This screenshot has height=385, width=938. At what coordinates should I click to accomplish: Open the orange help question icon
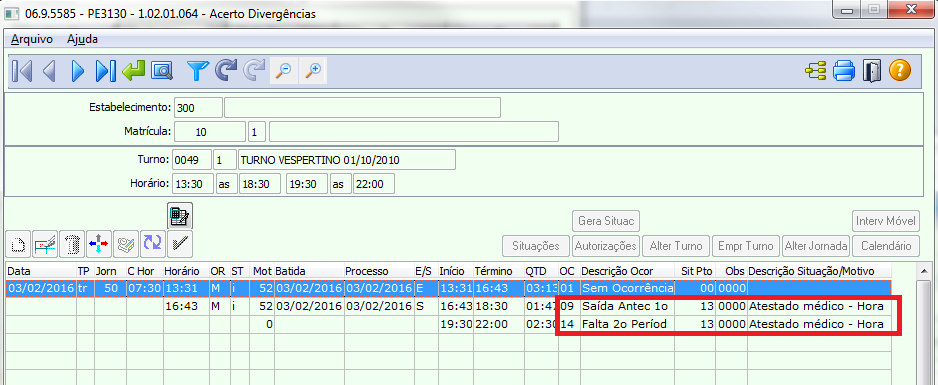click(900, 71)
